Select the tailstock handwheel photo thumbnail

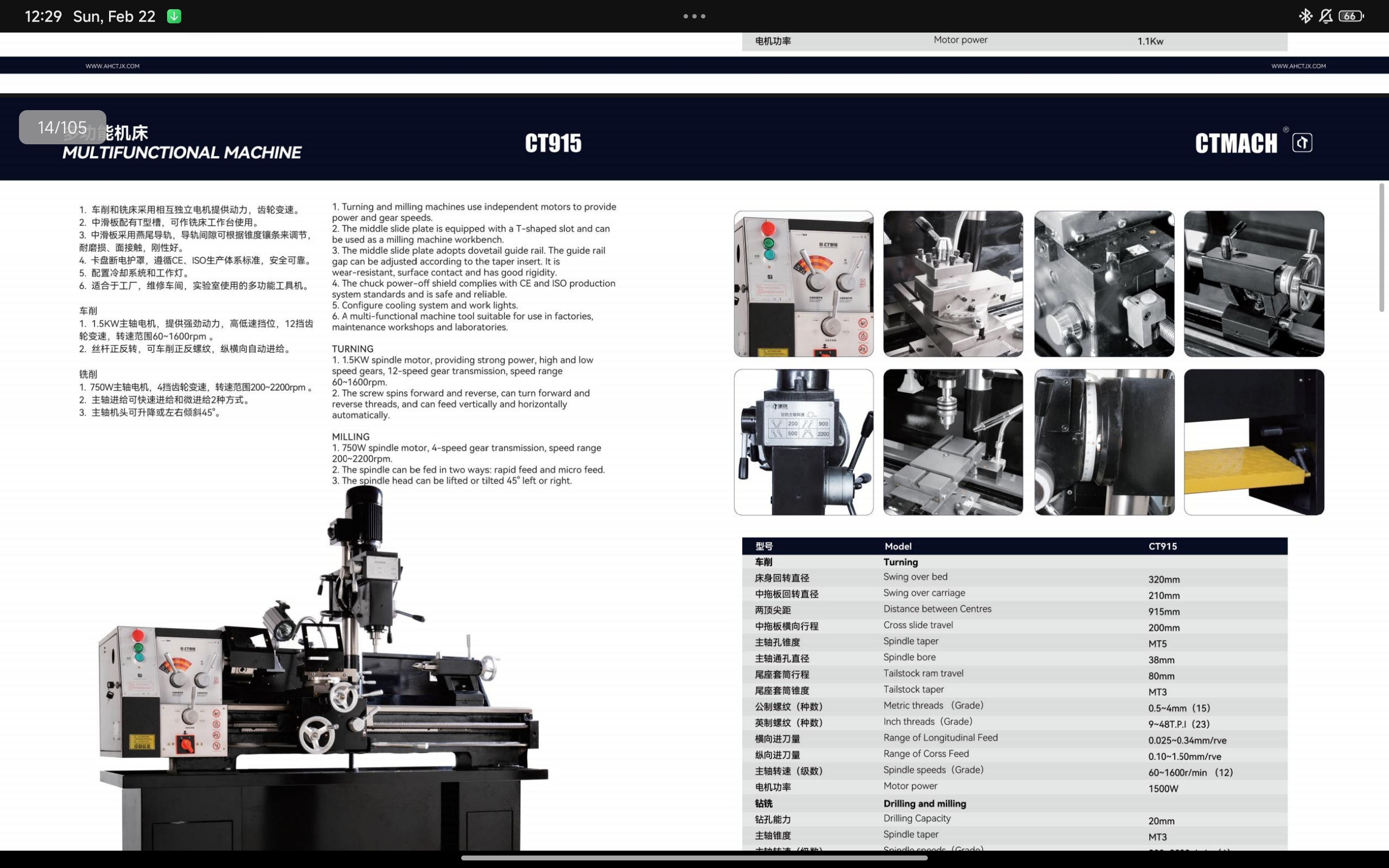[1253, 284]
